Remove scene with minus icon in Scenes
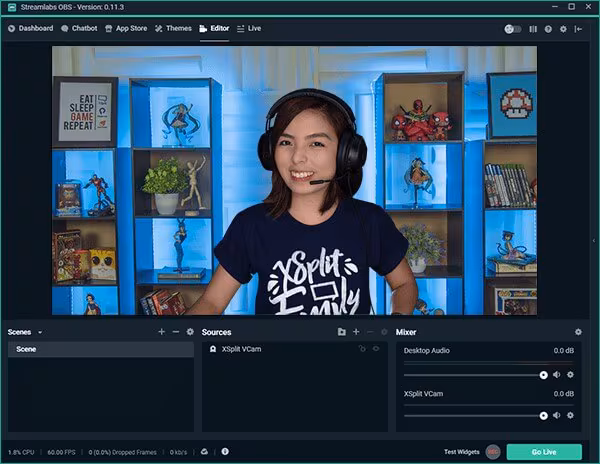 pos(176,332)
